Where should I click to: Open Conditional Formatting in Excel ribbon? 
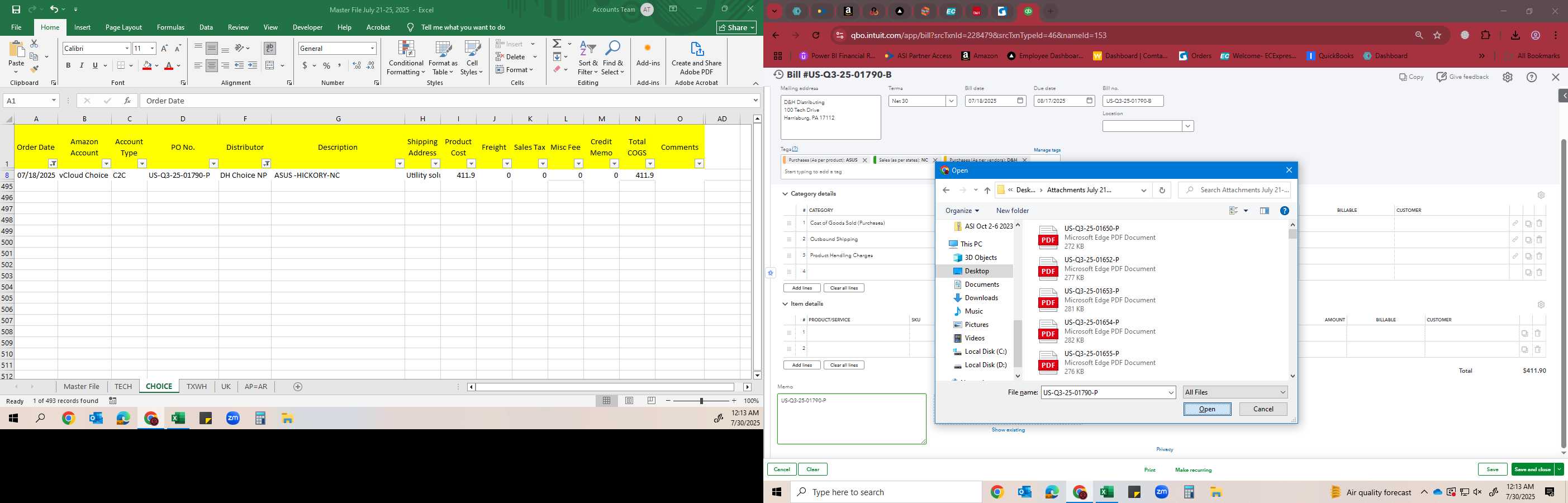coord(406,58)
